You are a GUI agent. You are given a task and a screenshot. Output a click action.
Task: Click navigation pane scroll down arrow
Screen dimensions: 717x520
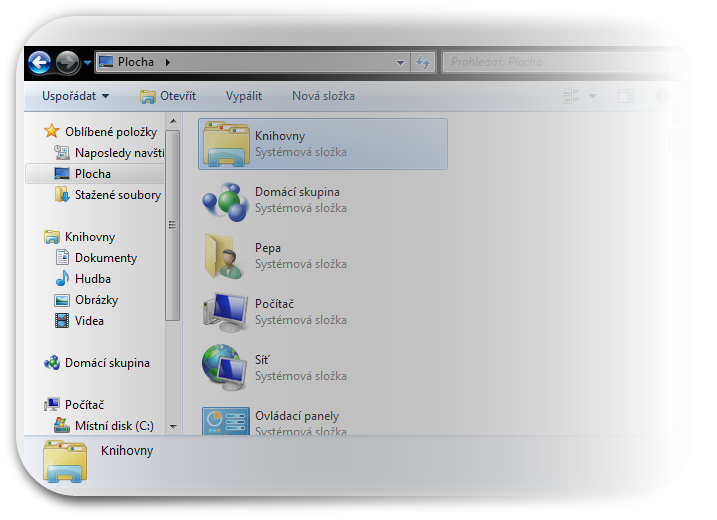pos(173,427)
